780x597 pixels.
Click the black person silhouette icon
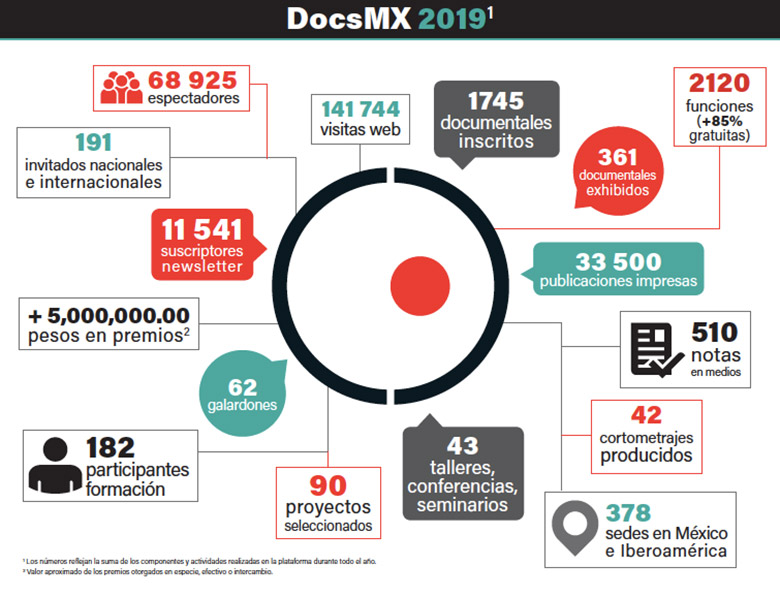tap(55, 465)
